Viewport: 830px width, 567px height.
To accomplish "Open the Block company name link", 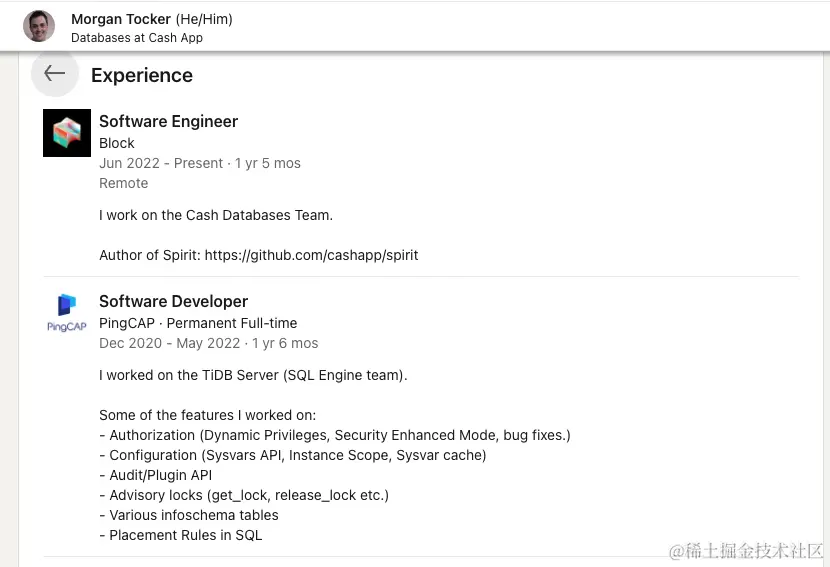I will pos(117,143).
